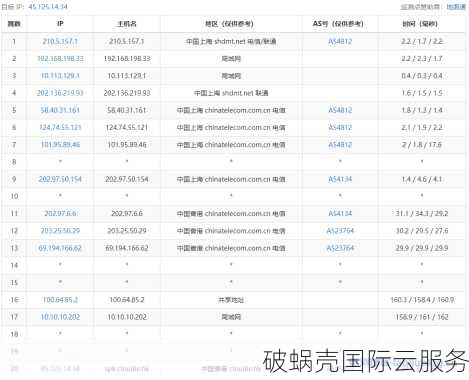The width and height of the screenshot is (469, 380).
Task: Select hop number 8 cell
Action: (14, 162)
